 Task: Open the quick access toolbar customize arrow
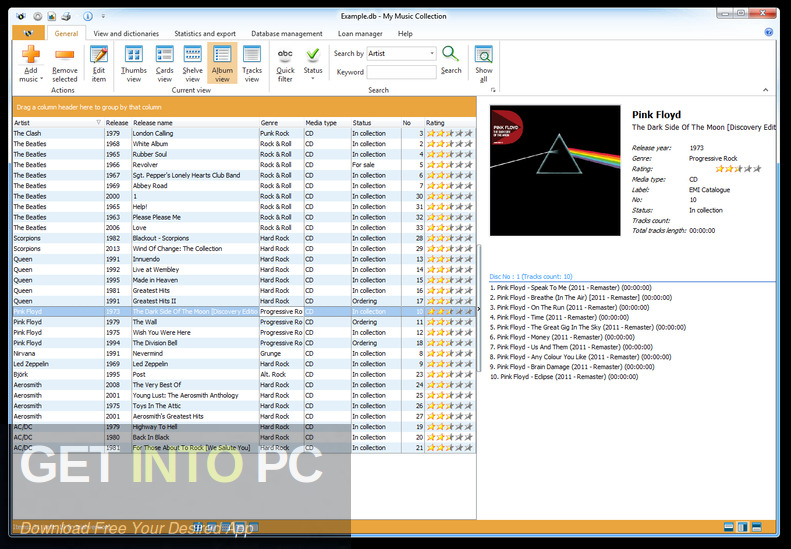103,16
